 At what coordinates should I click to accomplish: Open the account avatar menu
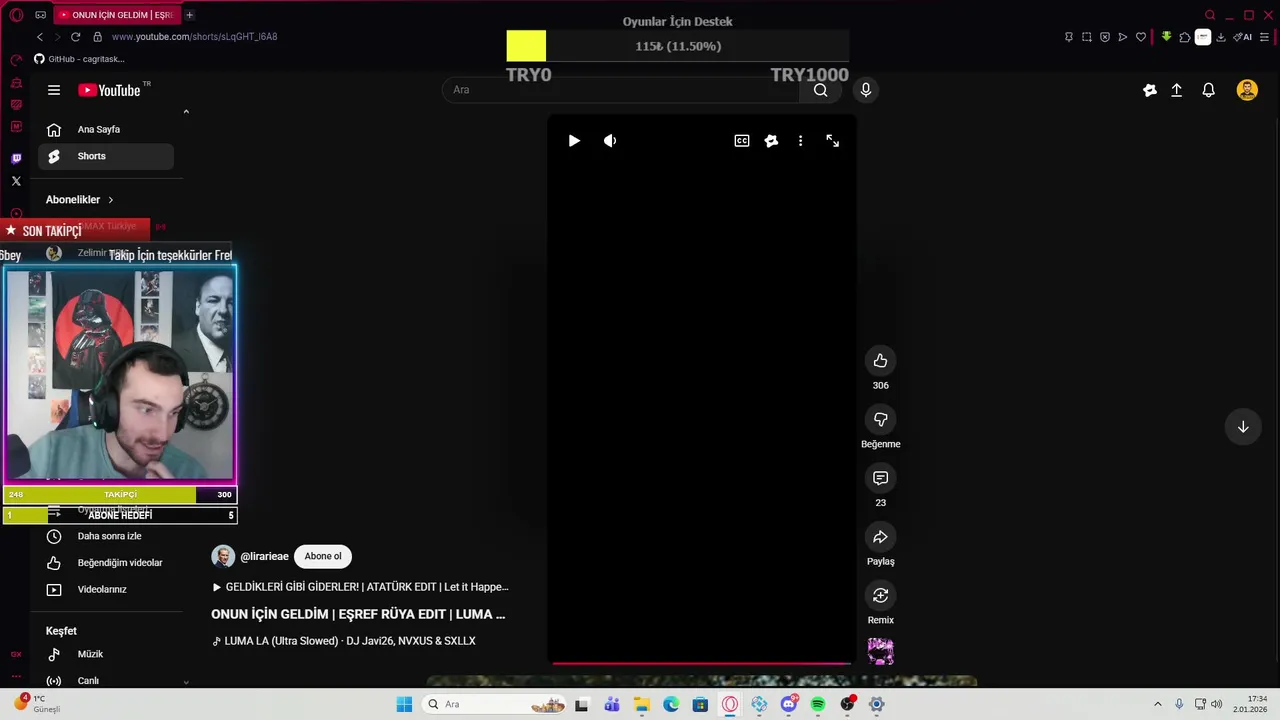[x=1247, y=90]
